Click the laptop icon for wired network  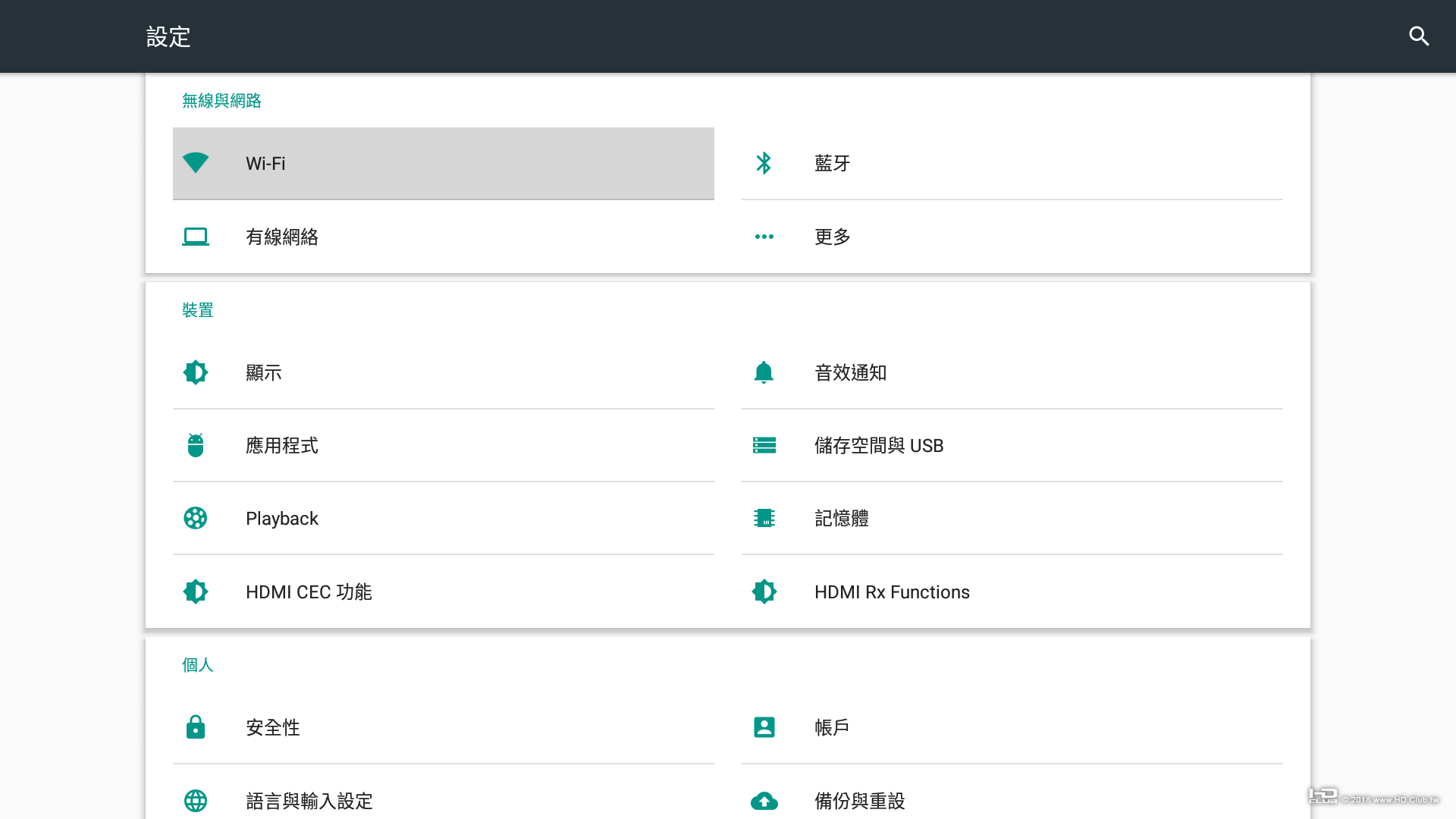[196, 237]
